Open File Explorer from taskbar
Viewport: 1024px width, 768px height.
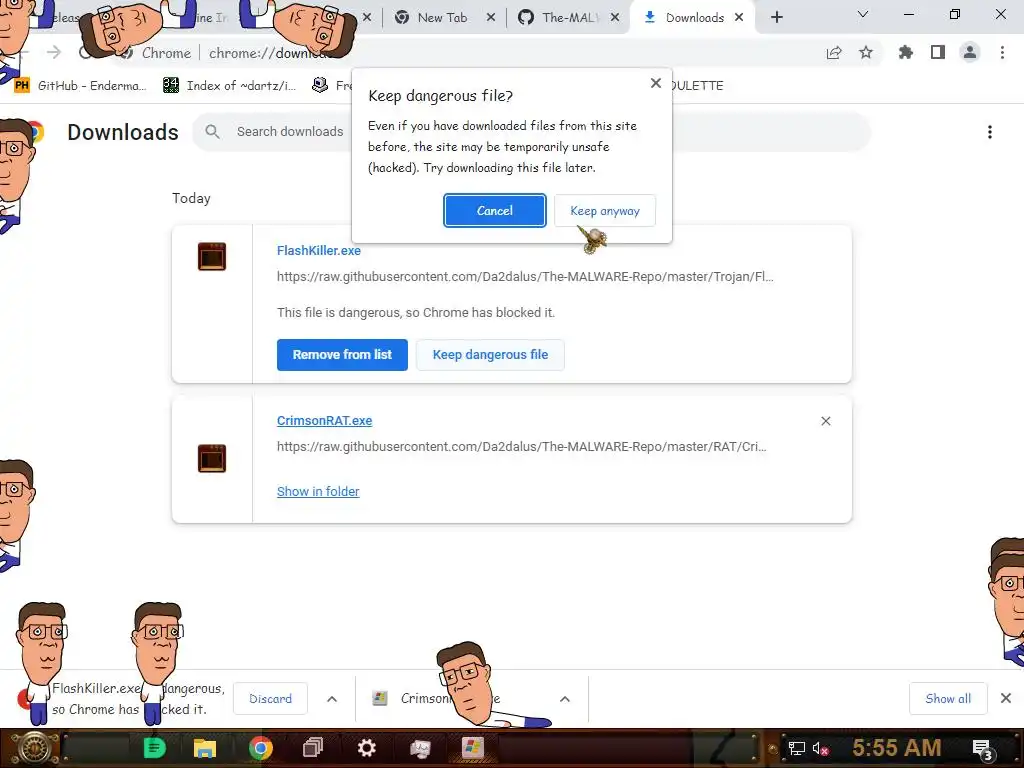pyautogui.click(x=204, y=748)
